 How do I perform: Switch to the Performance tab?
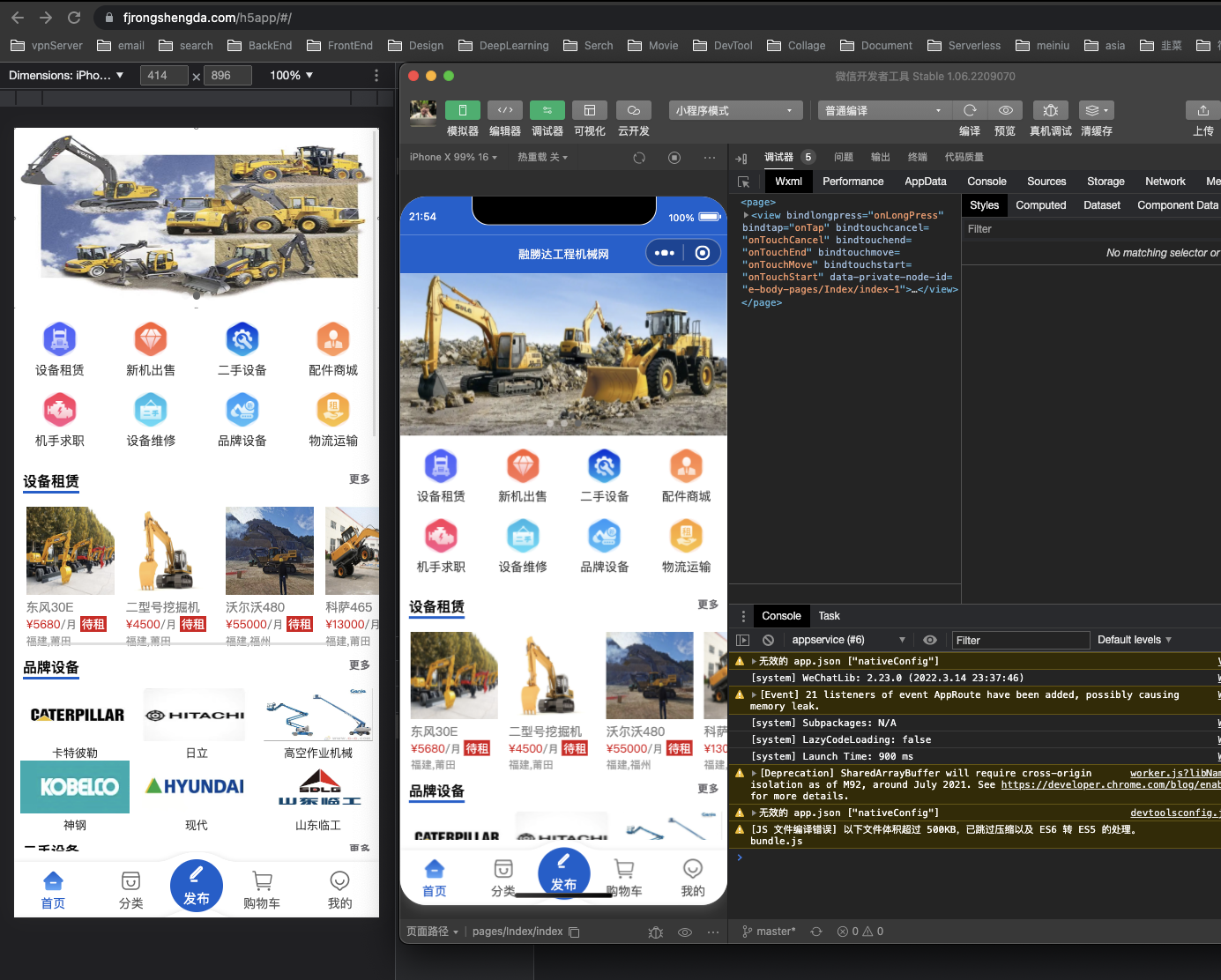click(x=852, y=182)
